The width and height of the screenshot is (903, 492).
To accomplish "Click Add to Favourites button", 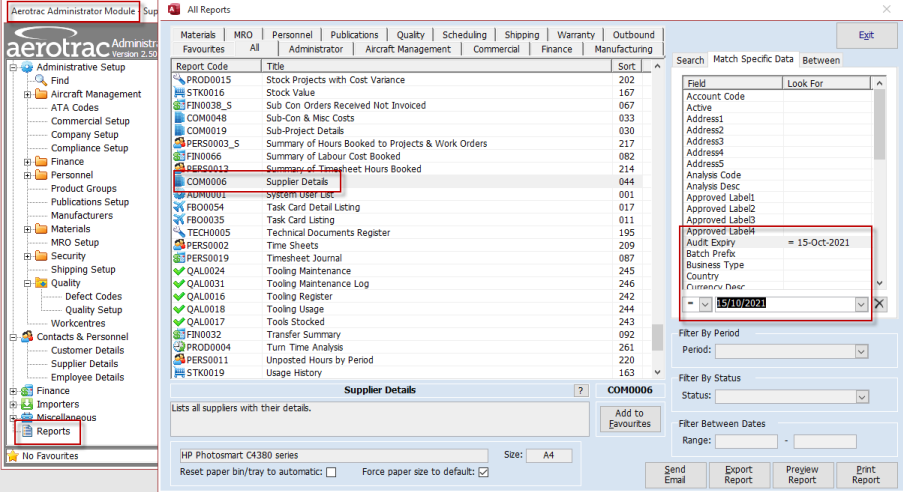I will [x=629, y=418].
